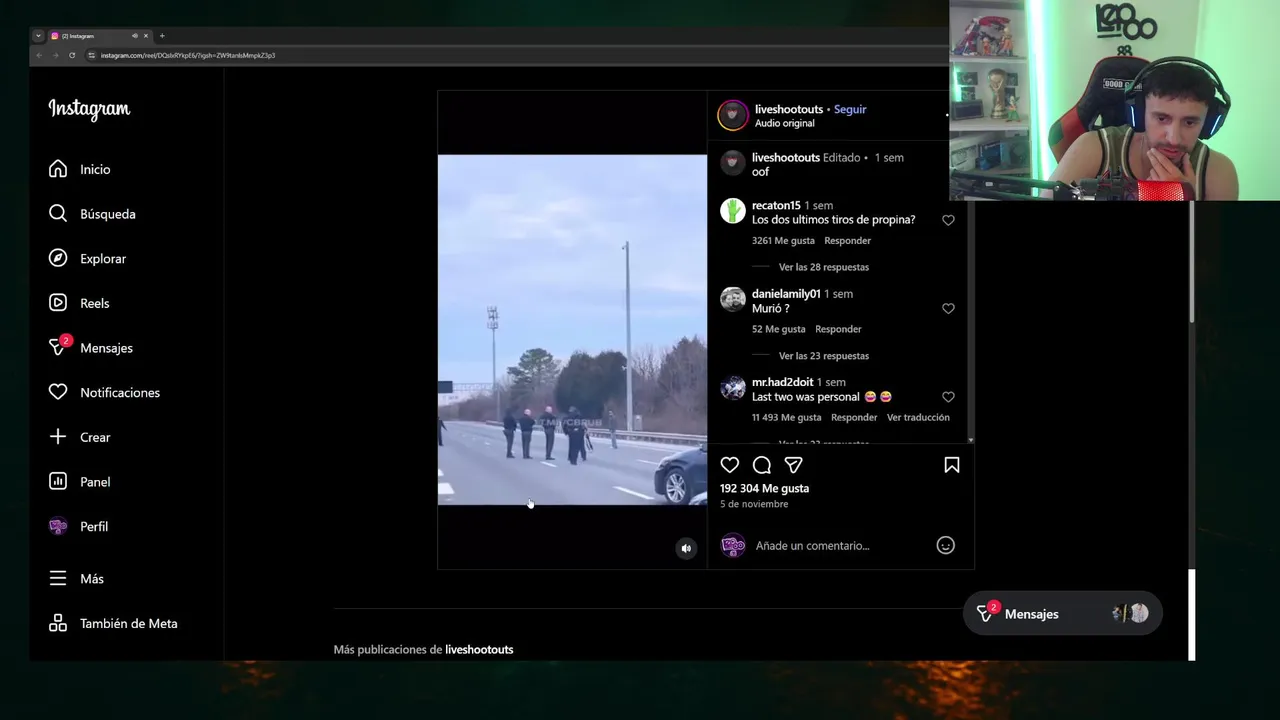This screenshot has height=720, width=1280.
Task: Open the browser tab search dropdown
Action: 38,36
